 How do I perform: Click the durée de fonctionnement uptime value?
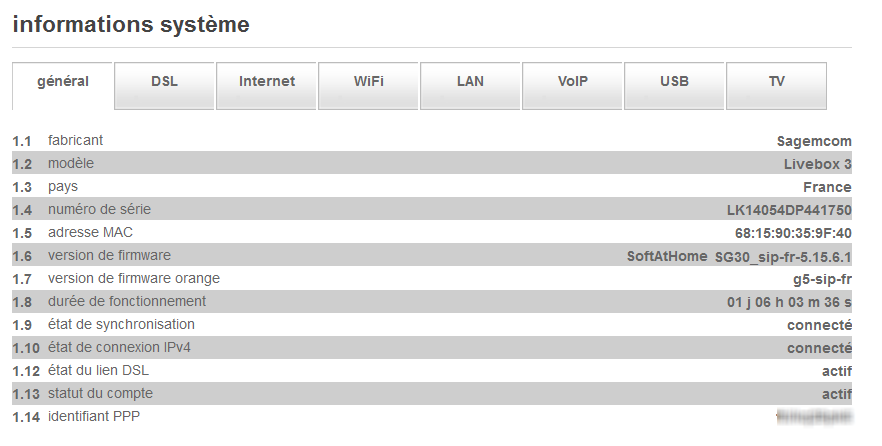[x=789, y=302]
